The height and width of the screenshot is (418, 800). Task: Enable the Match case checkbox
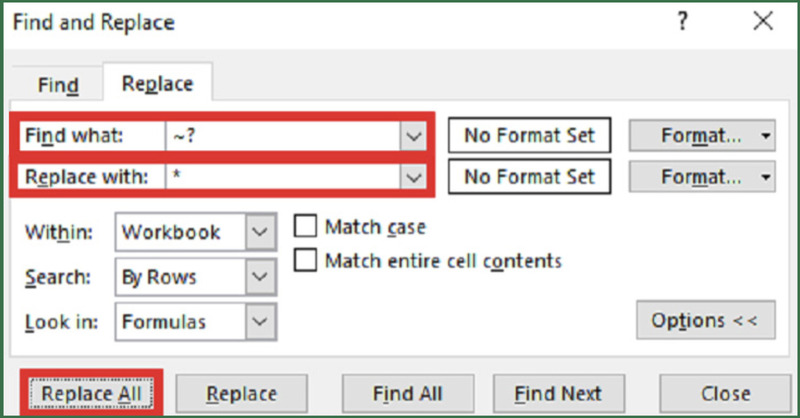pos(305,227)
